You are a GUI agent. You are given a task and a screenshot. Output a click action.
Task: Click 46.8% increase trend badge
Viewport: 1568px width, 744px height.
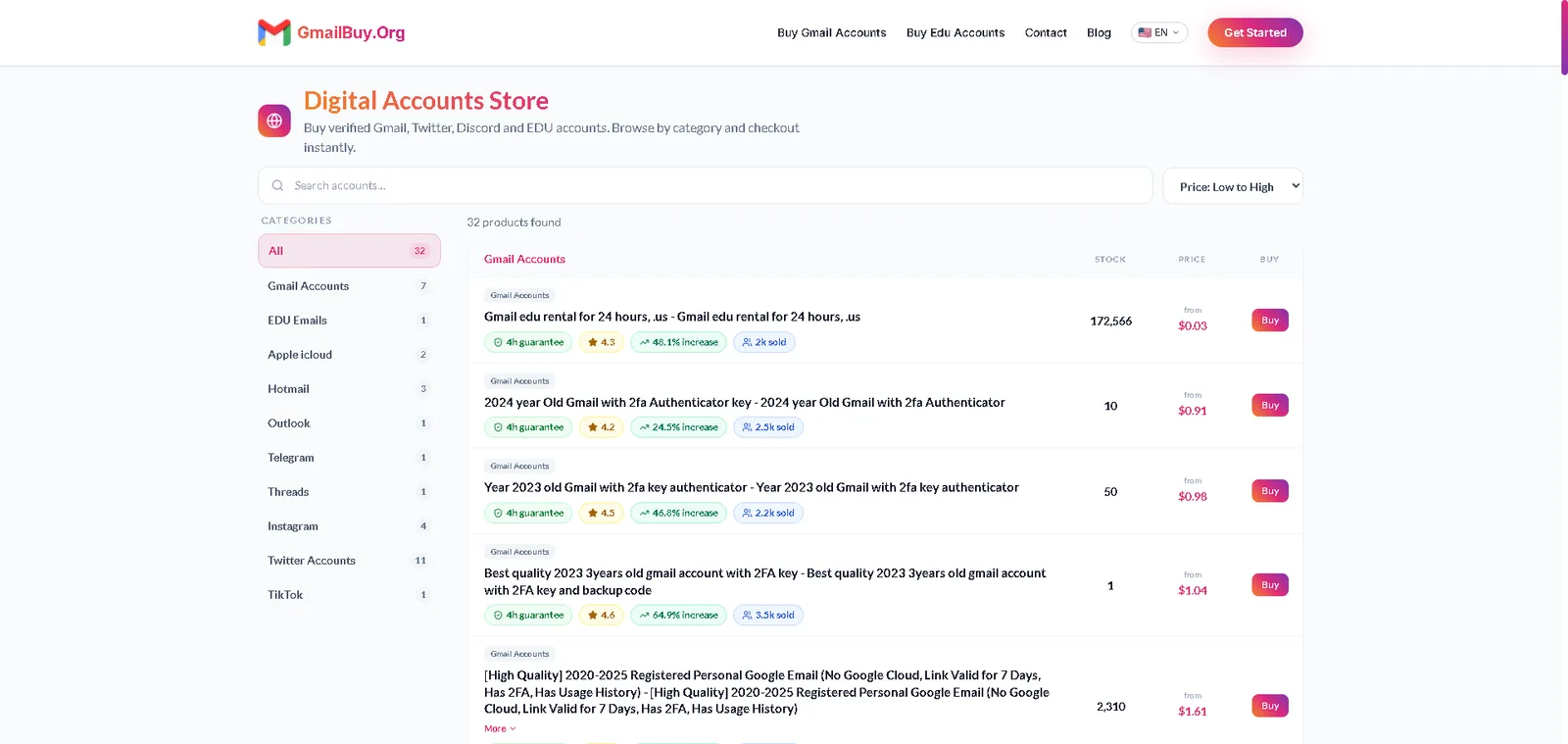[x=678, y=513]
